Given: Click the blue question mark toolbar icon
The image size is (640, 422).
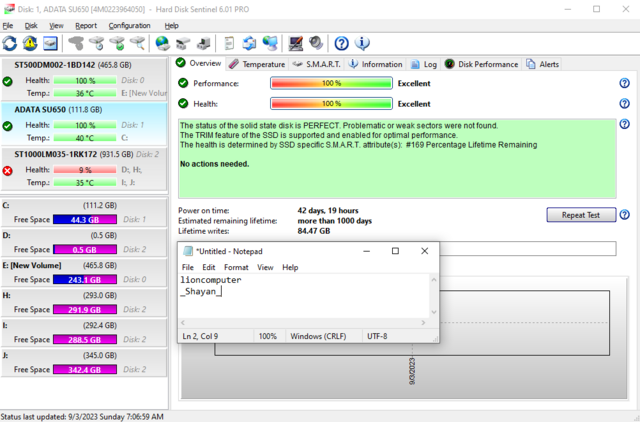Looking at the screenshot, I should pos(342,43).
